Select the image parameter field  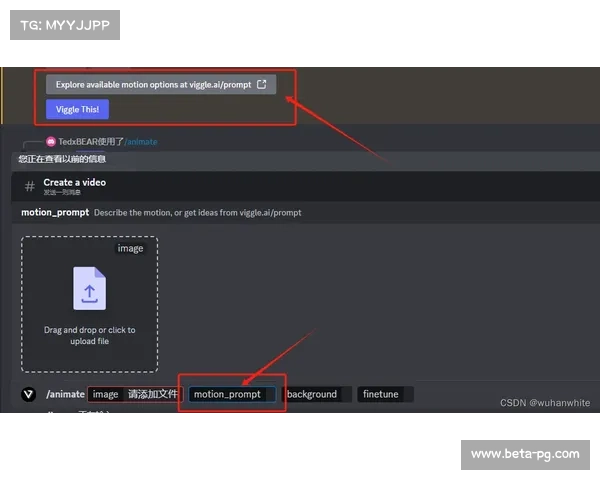(135, 394)
